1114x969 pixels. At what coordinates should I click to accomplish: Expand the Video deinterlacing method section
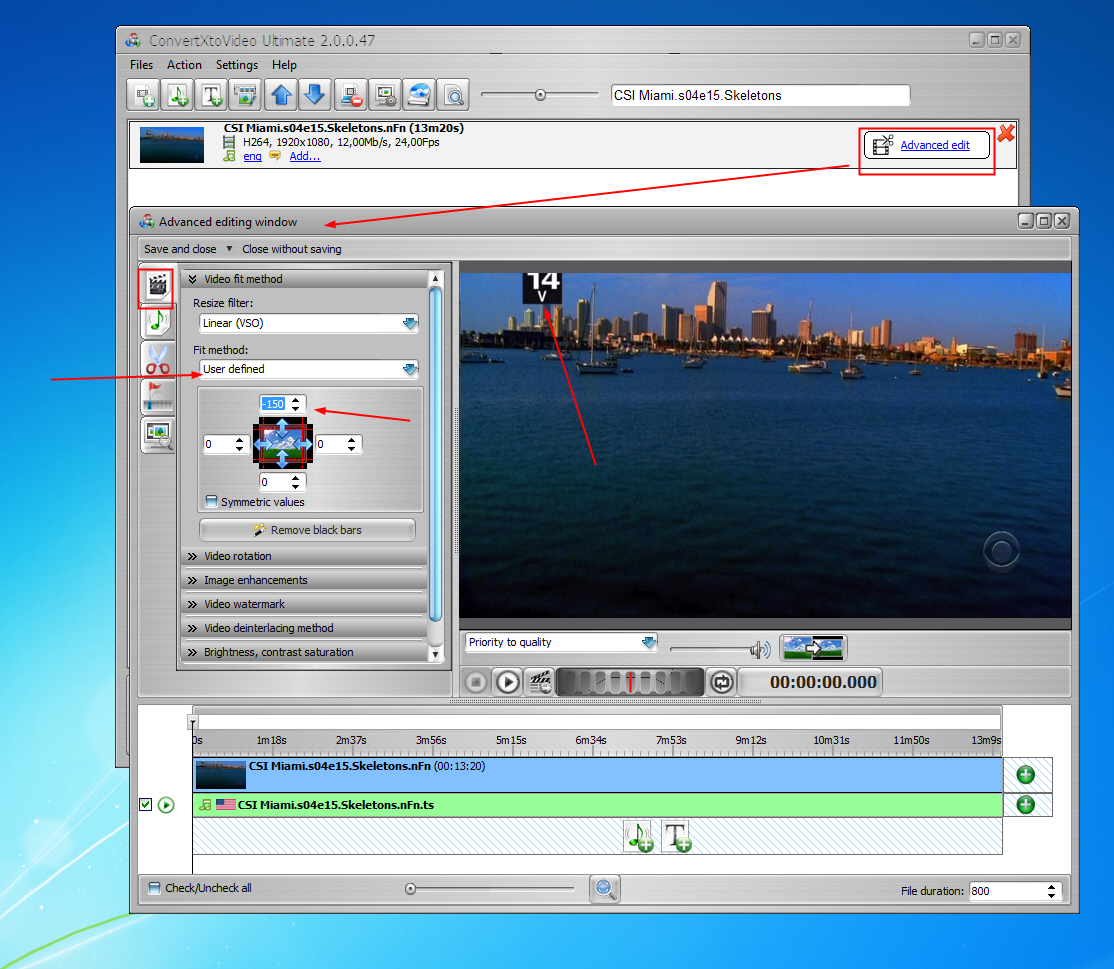click(305, 629)
